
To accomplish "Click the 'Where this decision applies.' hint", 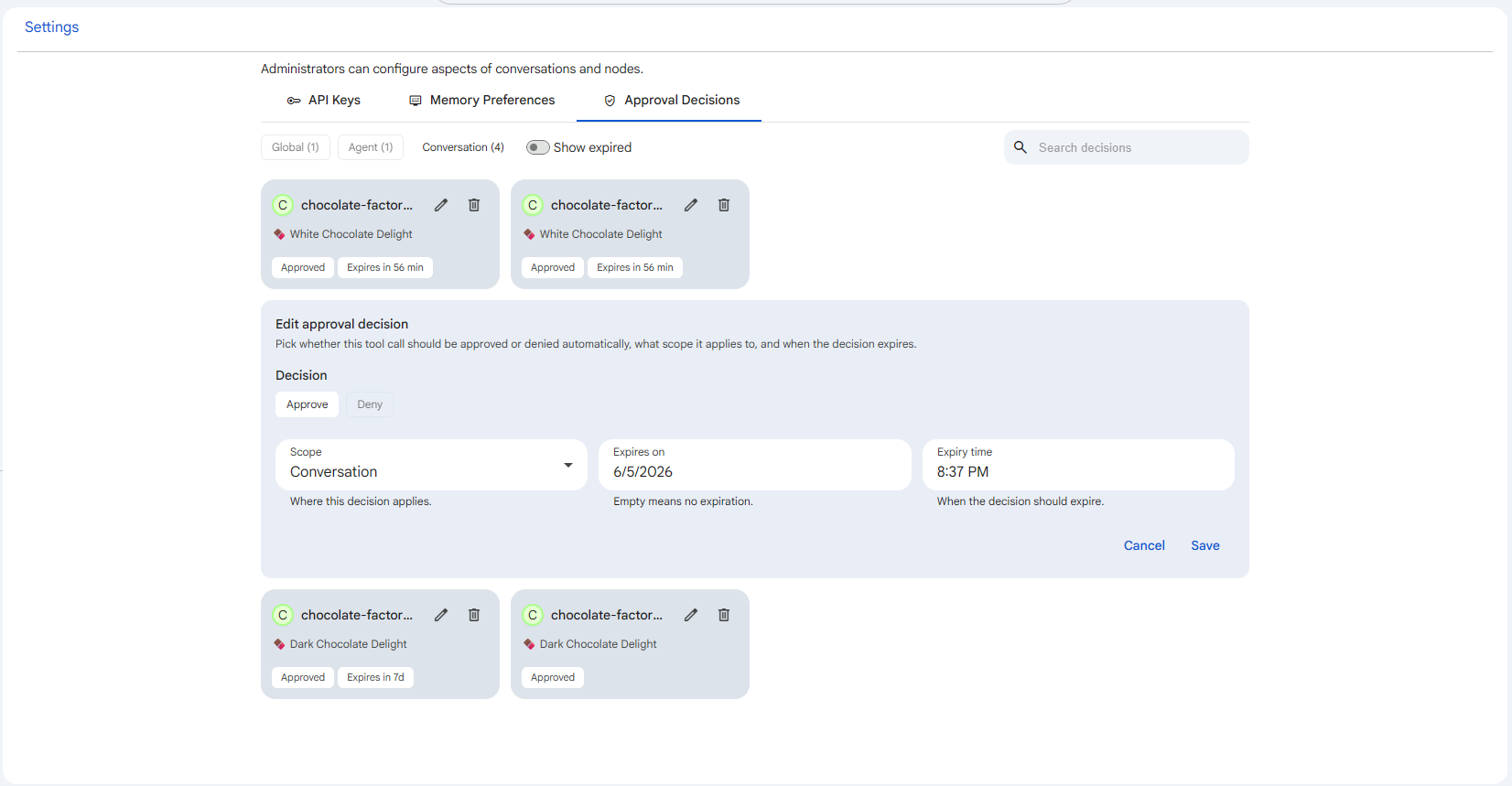I will point(361,501).
